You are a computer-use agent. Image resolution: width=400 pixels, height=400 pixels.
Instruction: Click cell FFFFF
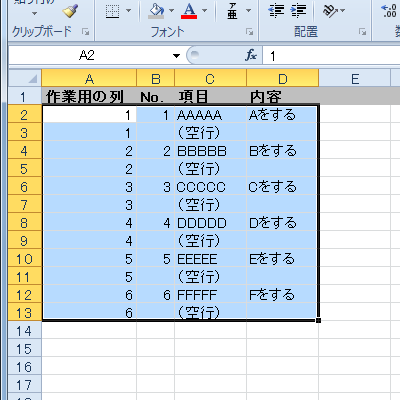(210, 295)
